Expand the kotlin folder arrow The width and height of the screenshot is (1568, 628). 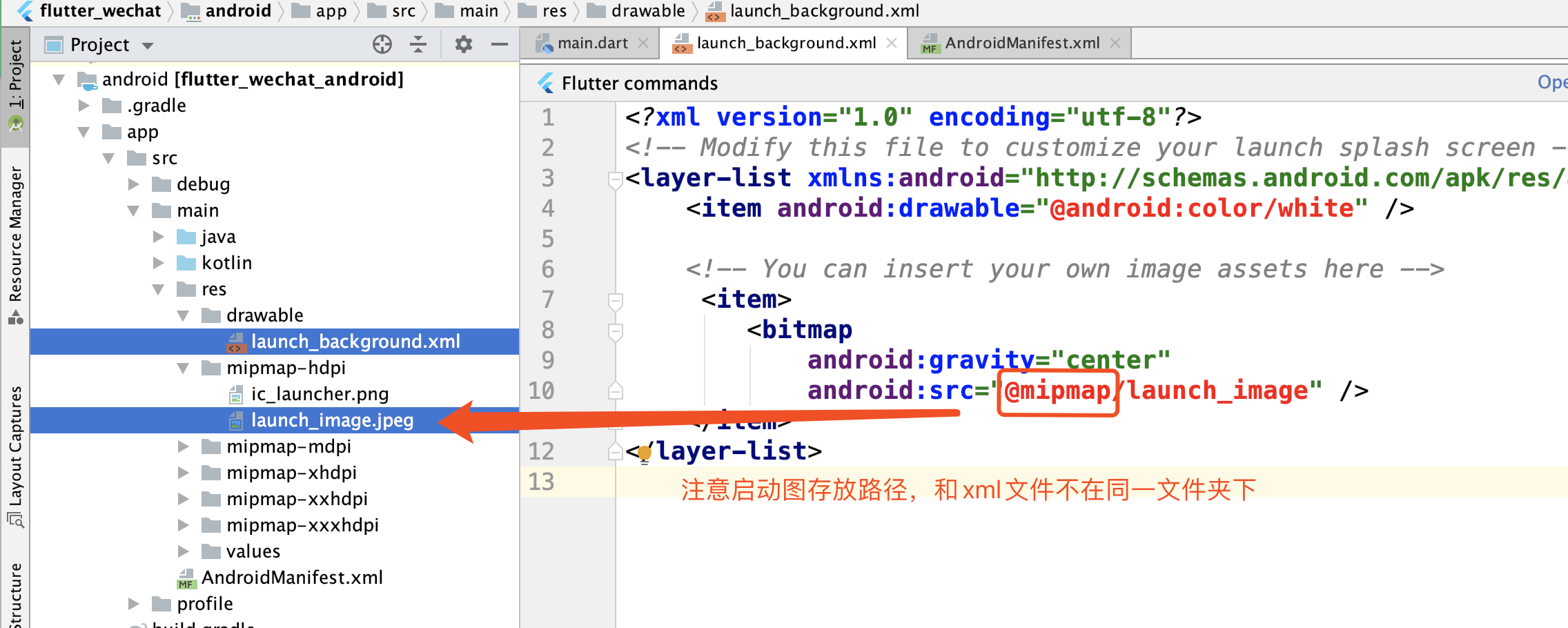[x=158, y=263]
